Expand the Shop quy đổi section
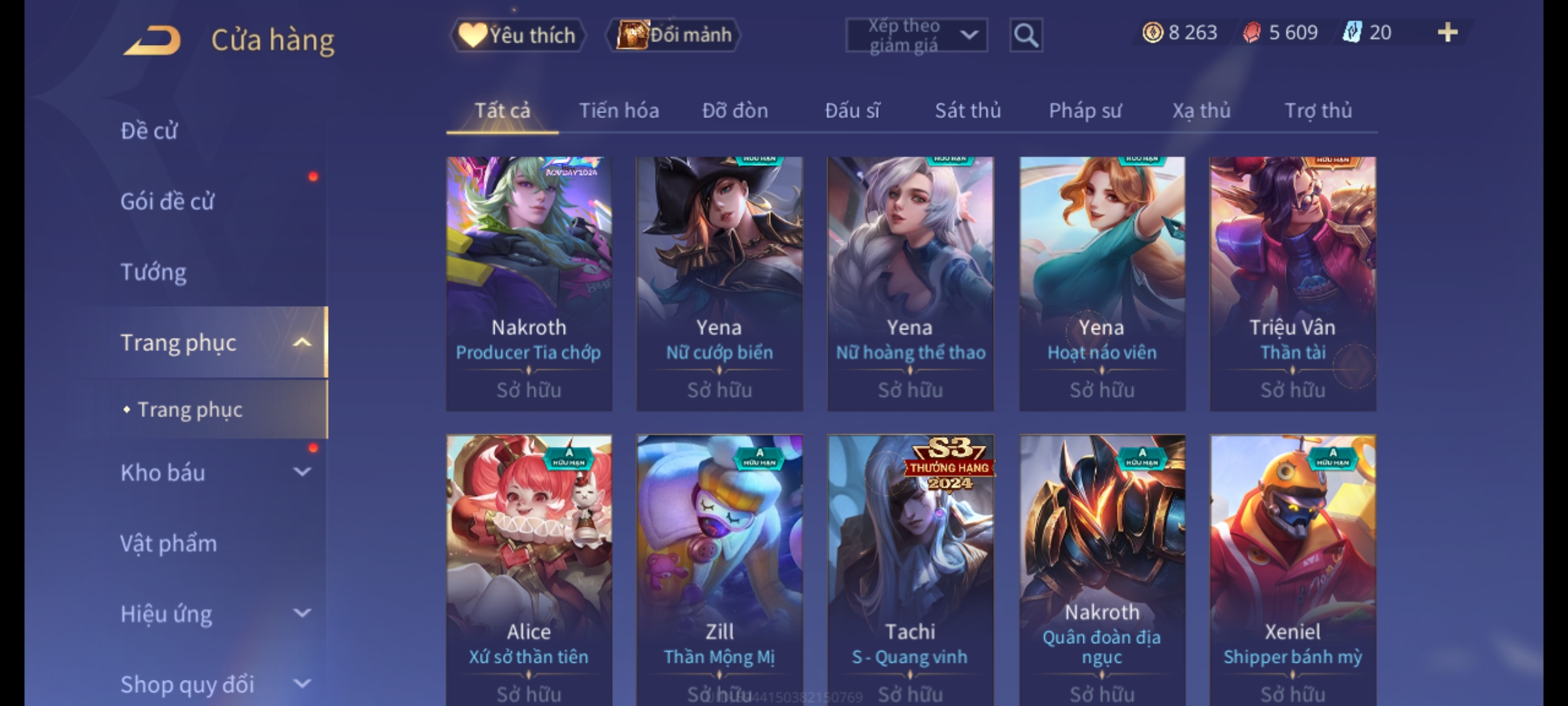1568x706 pixels. point(302,684)
